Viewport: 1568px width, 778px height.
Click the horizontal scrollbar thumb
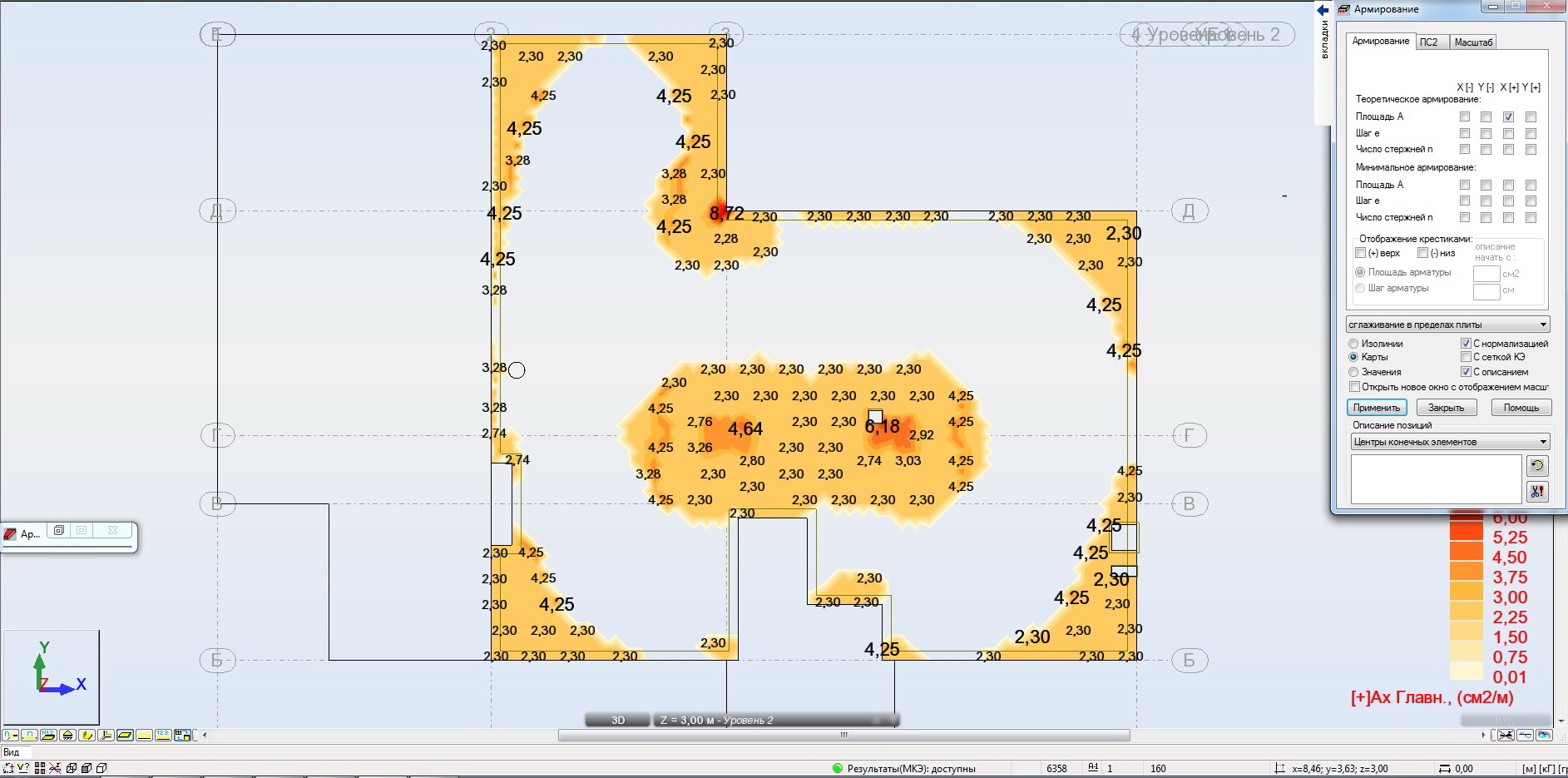844,736
